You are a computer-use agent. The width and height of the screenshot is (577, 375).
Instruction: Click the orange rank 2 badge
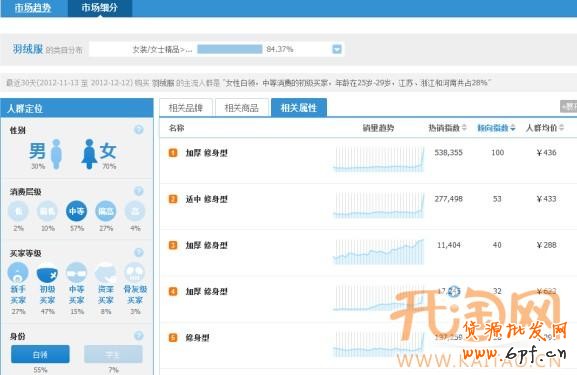tap(173, 199)
